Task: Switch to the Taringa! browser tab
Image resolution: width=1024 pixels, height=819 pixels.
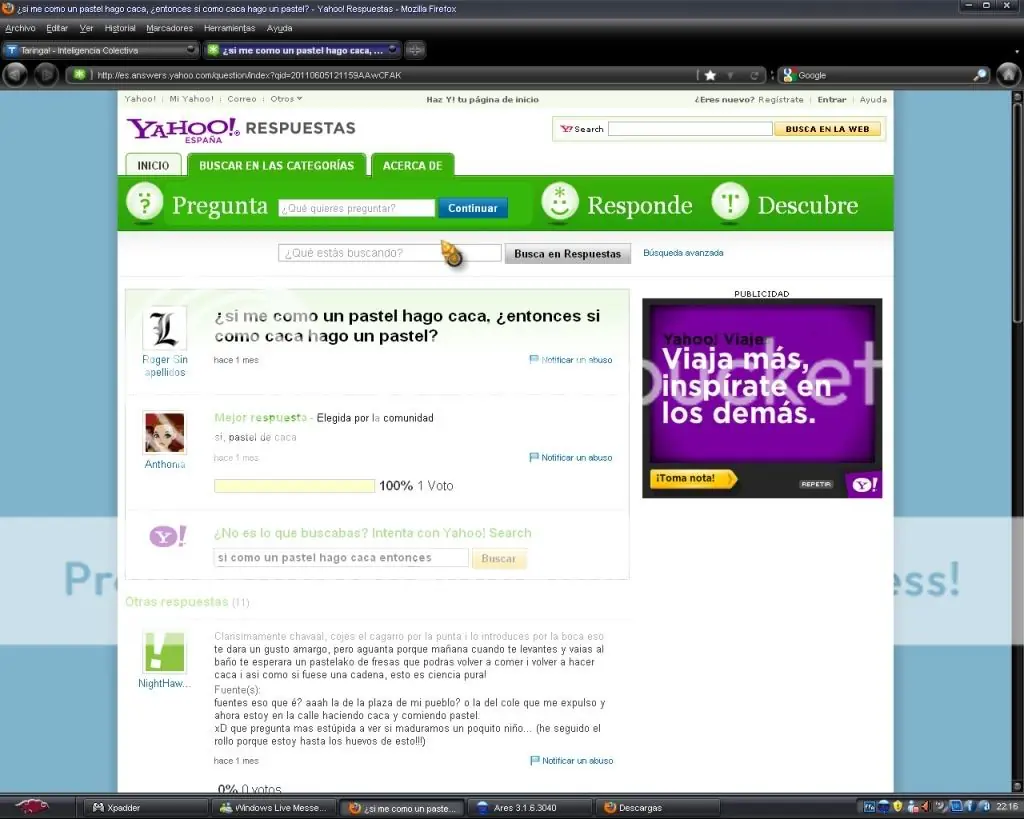Action: coord(101,50)
